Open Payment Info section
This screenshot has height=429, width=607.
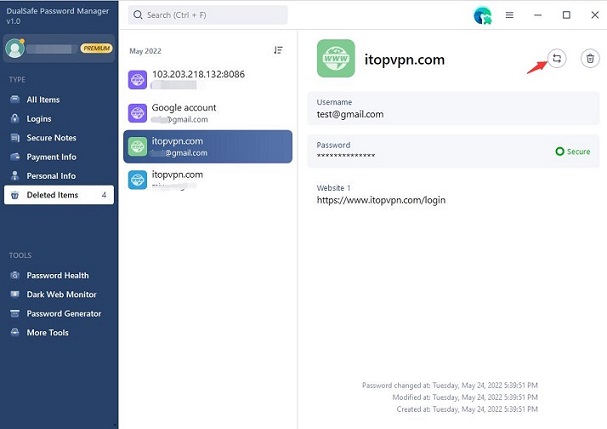click(51, 157)
